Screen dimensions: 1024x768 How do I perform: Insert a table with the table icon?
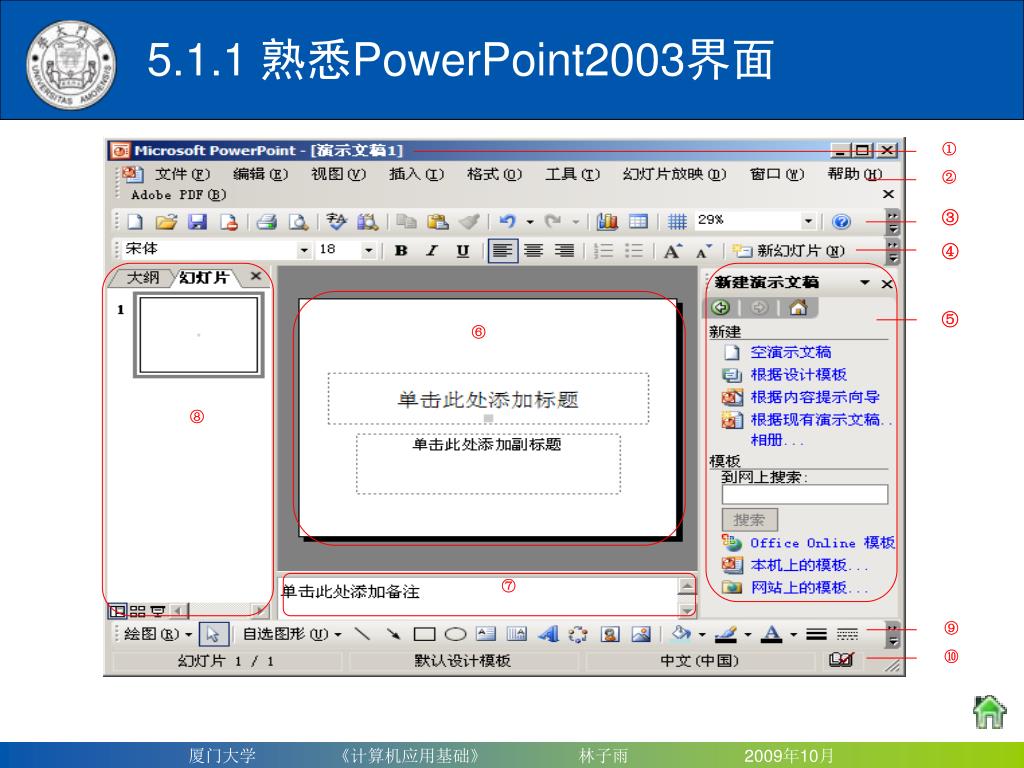point(638,221)
